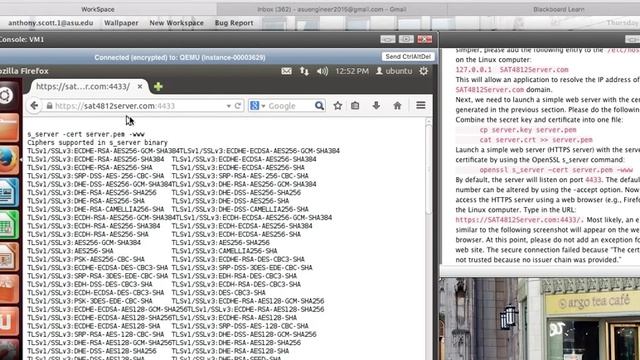This screenshot has width=640, height=360.
Task: Click the search magnifier icon
Action: pos(319,106)
